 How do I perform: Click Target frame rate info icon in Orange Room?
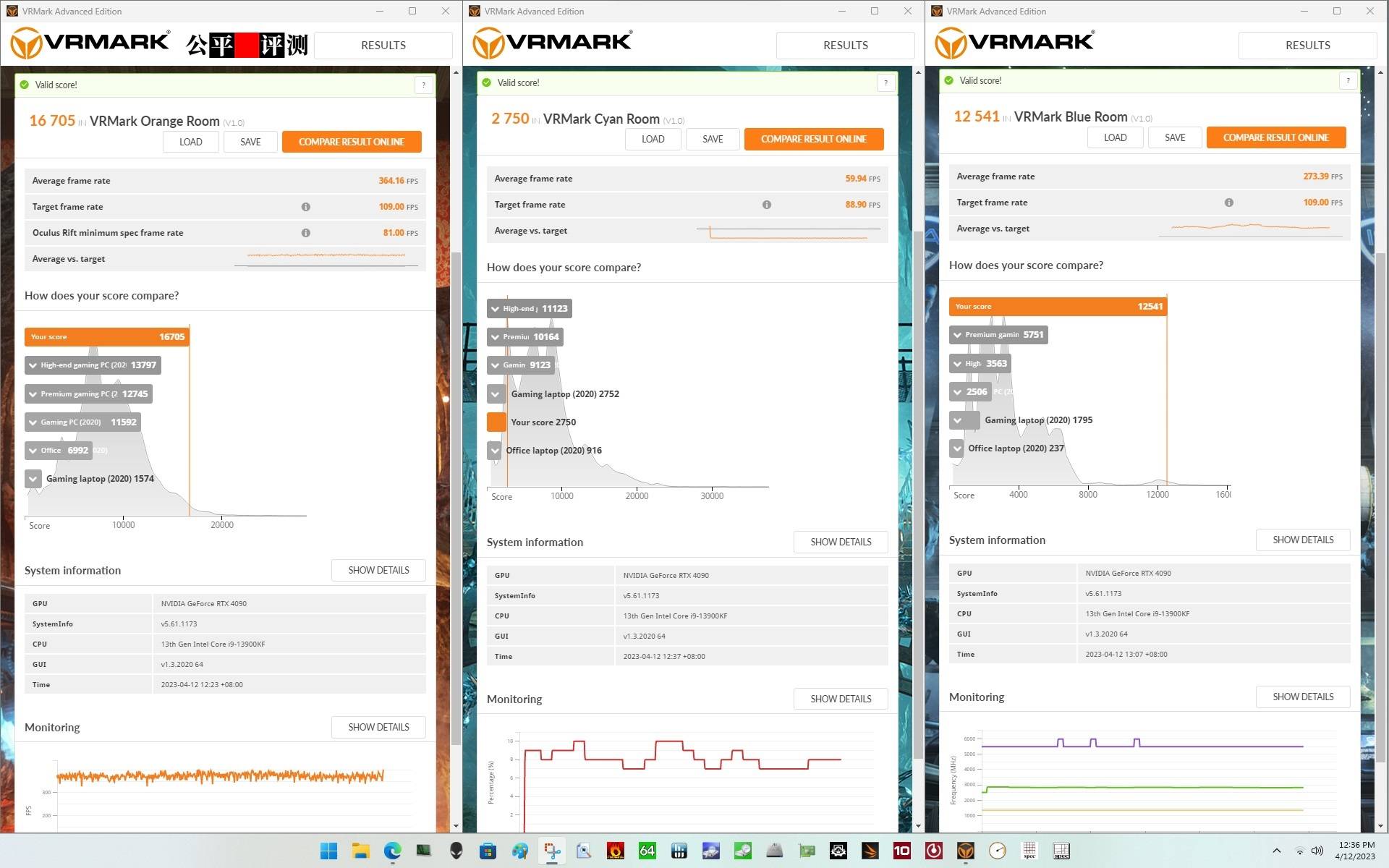pos(306,207)
